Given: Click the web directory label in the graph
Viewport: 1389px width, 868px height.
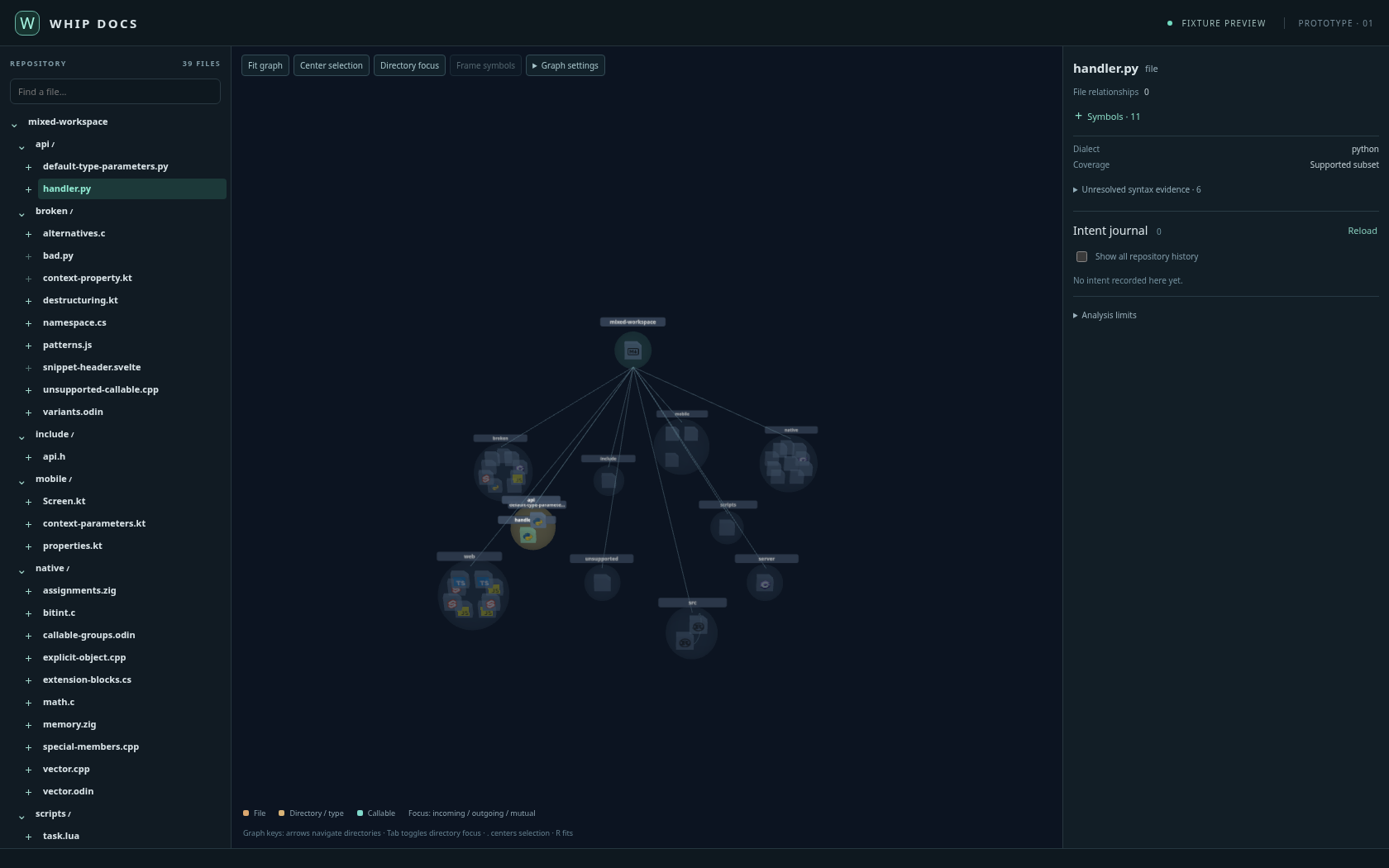Looking at the screenshot, I should point(469,556).
